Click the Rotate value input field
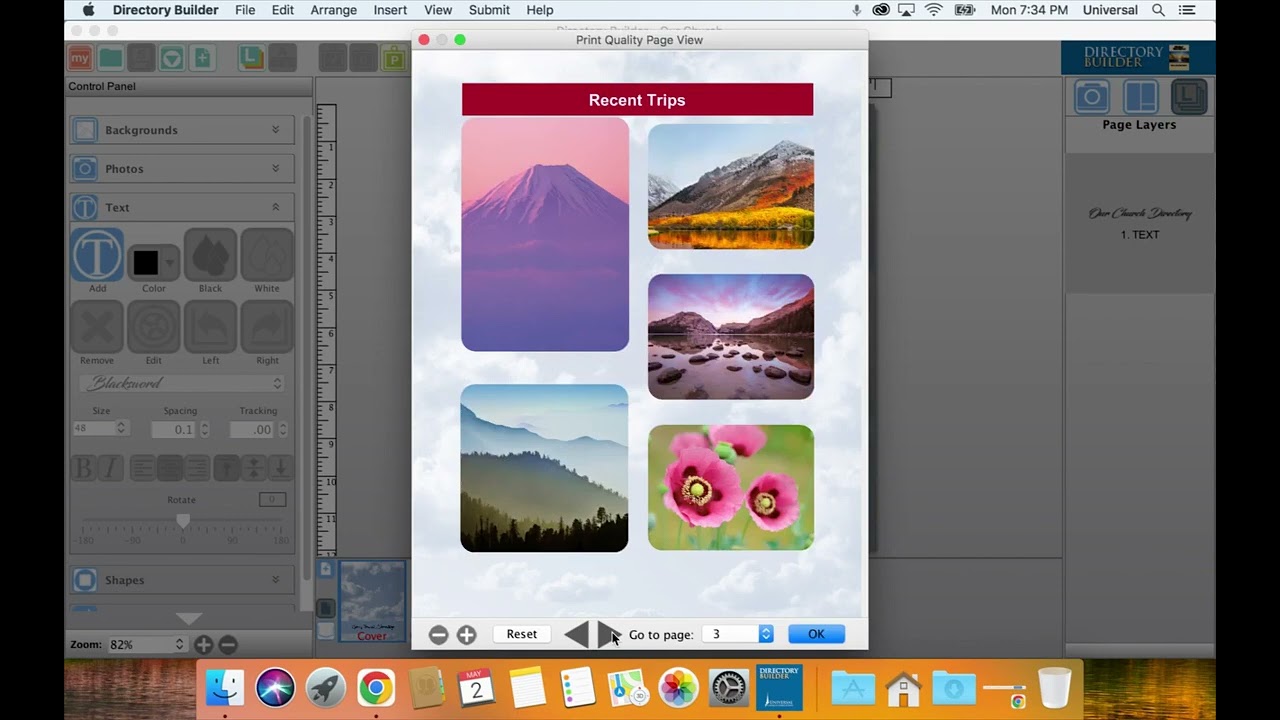Image resolution: width=1280 pixels, height=720 pixels. tap(272, 500)
